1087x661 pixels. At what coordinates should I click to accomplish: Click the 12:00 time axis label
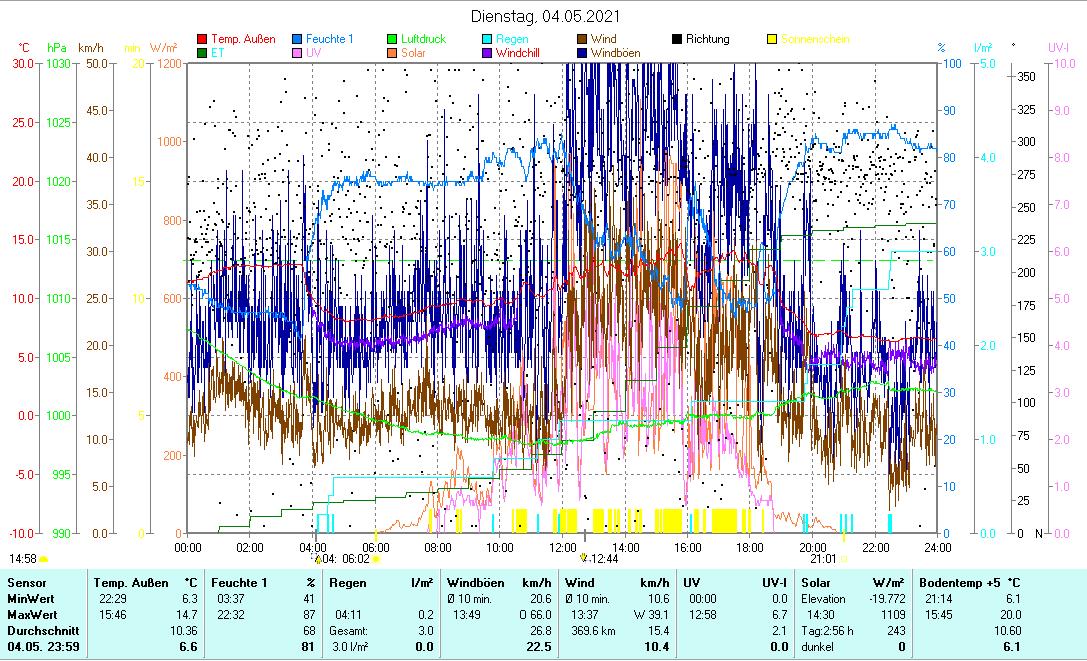click(x=562, y=547)
